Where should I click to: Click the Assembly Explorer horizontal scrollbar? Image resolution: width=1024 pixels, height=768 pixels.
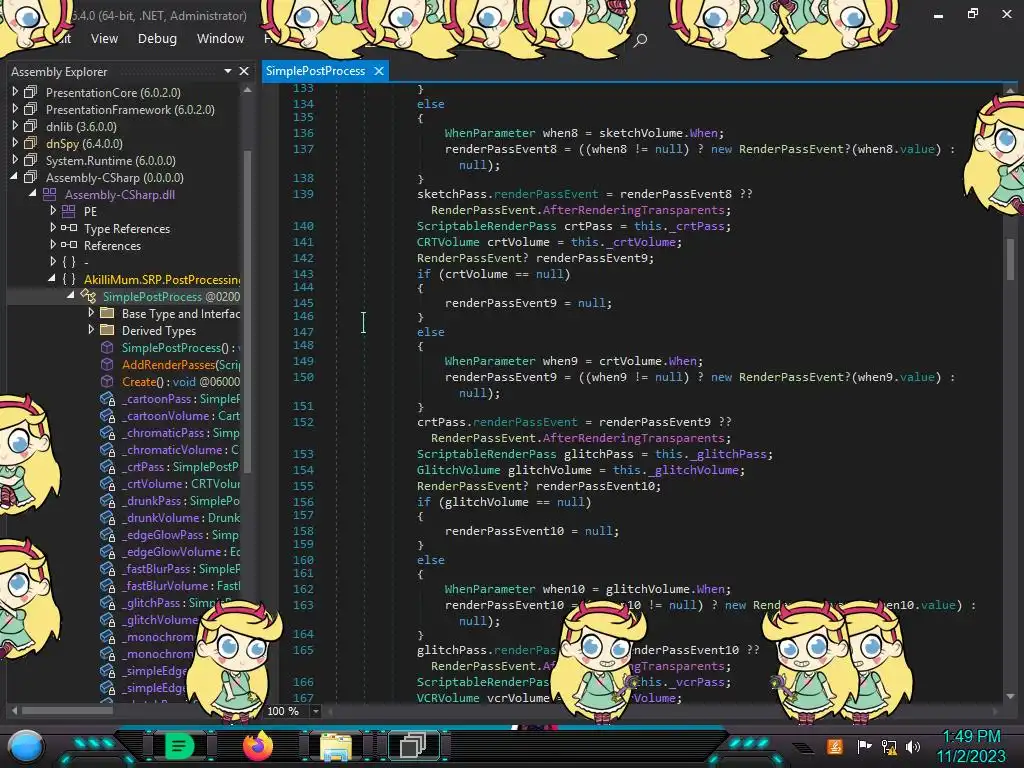point(67,710)
